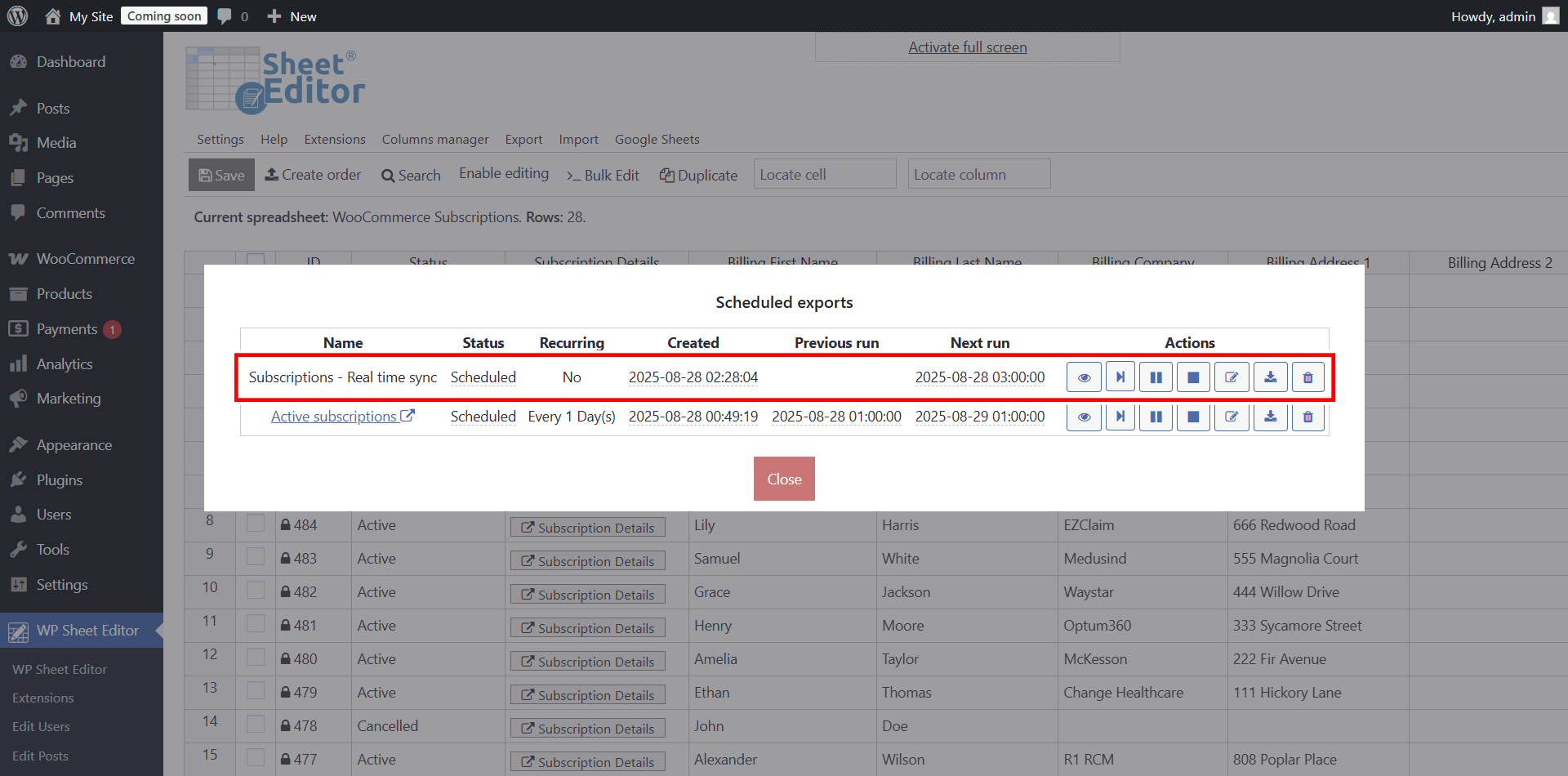Open the Import menu
This screenshot has width=1568, height=776.
pyautogui.click(x=578, y=140)
